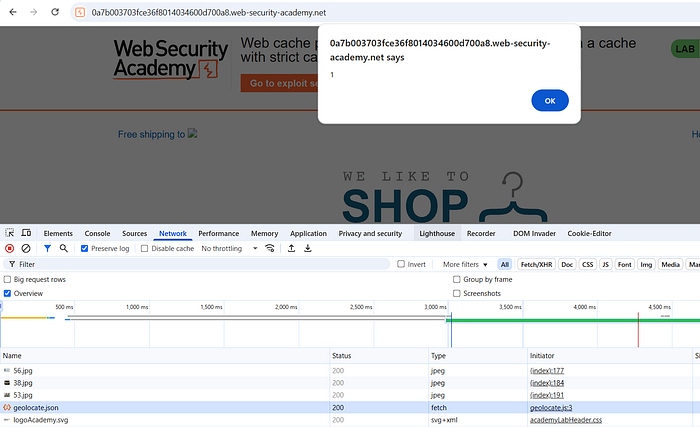Open the DOM Invader tab
The image size is (700, 427).
534,233
